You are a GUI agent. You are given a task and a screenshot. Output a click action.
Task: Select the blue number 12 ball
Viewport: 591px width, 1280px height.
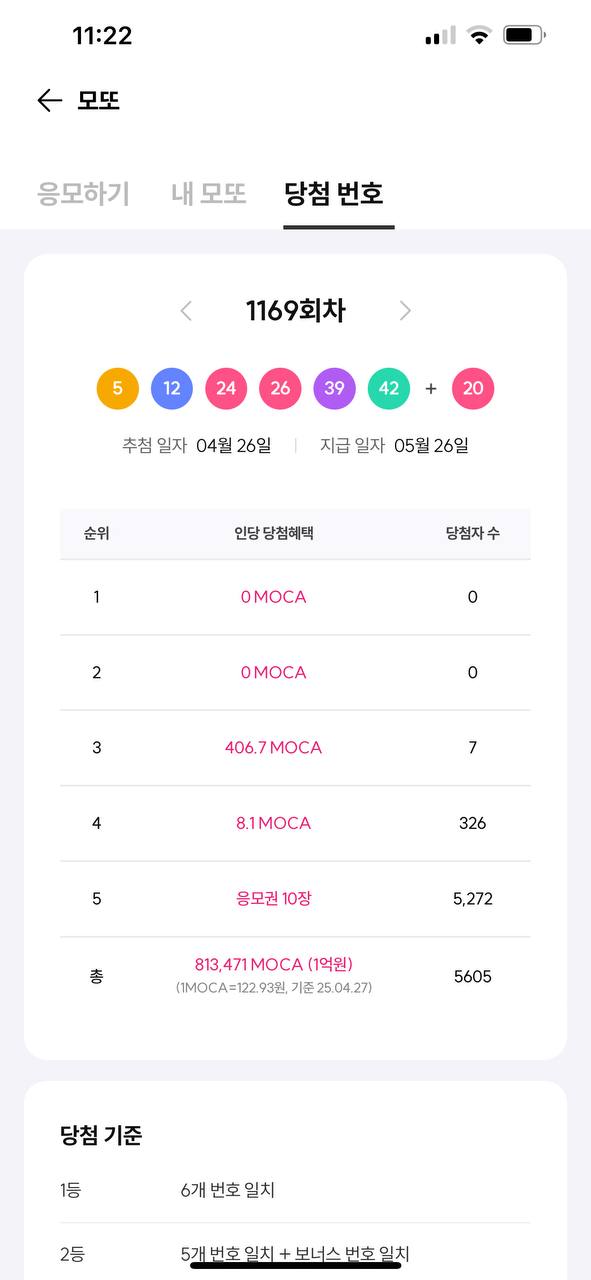172,389
